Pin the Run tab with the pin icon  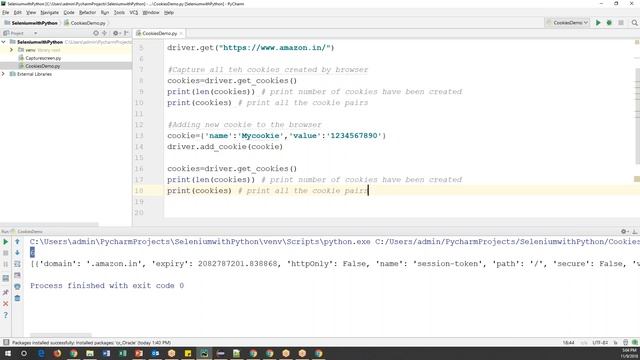point(6,292)
